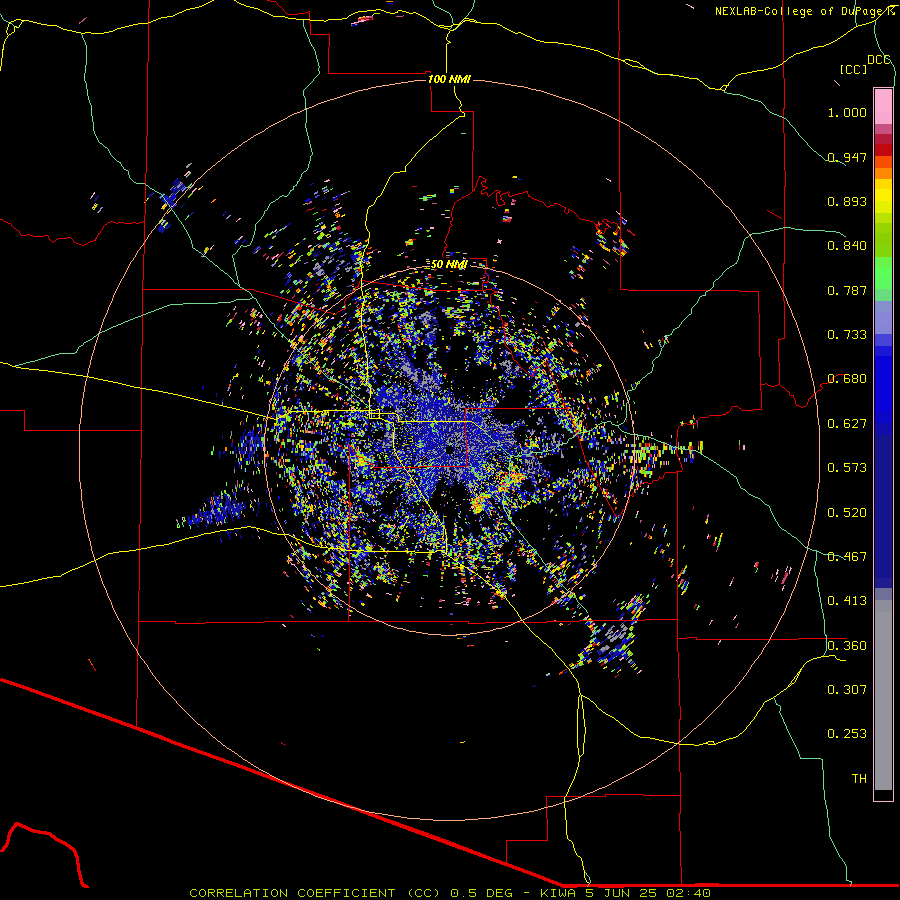This screenshot has width=900, height=900.
Task: Click the 1.000 scale value
Action: (847, 112)
